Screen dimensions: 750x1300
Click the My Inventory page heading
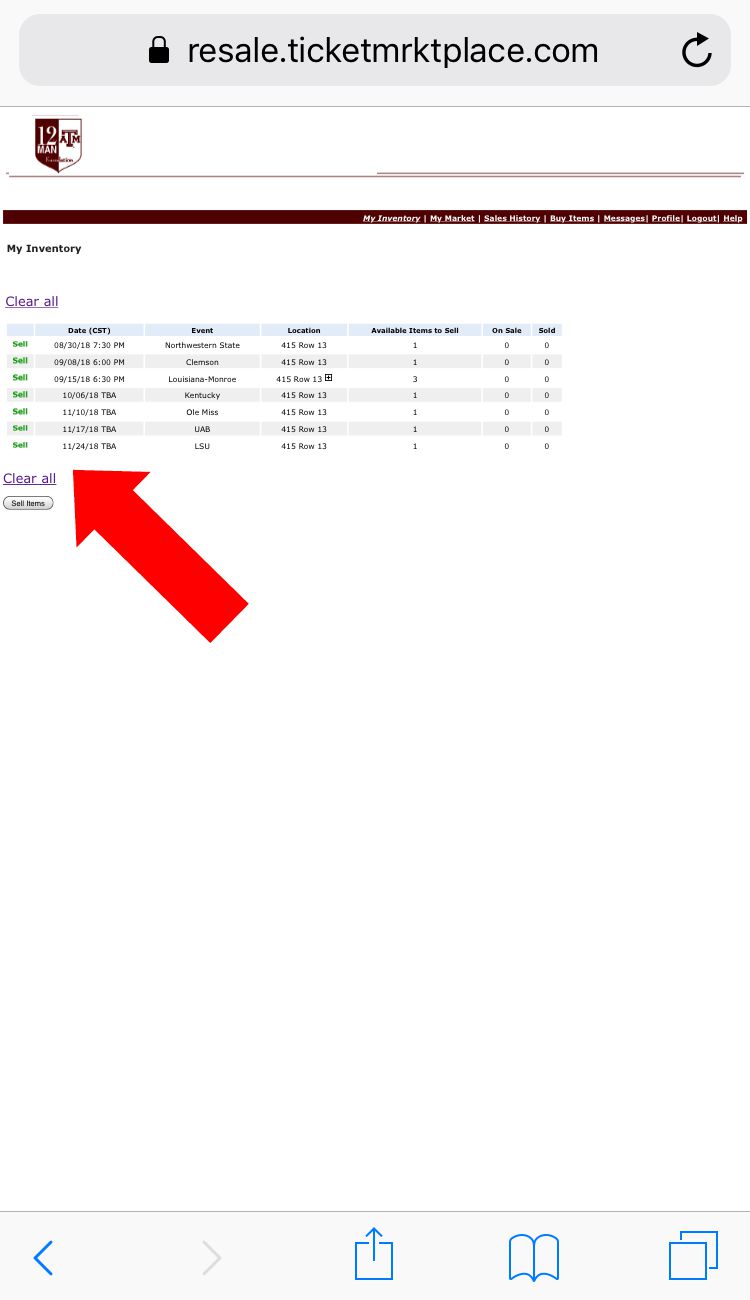(44, 248)
